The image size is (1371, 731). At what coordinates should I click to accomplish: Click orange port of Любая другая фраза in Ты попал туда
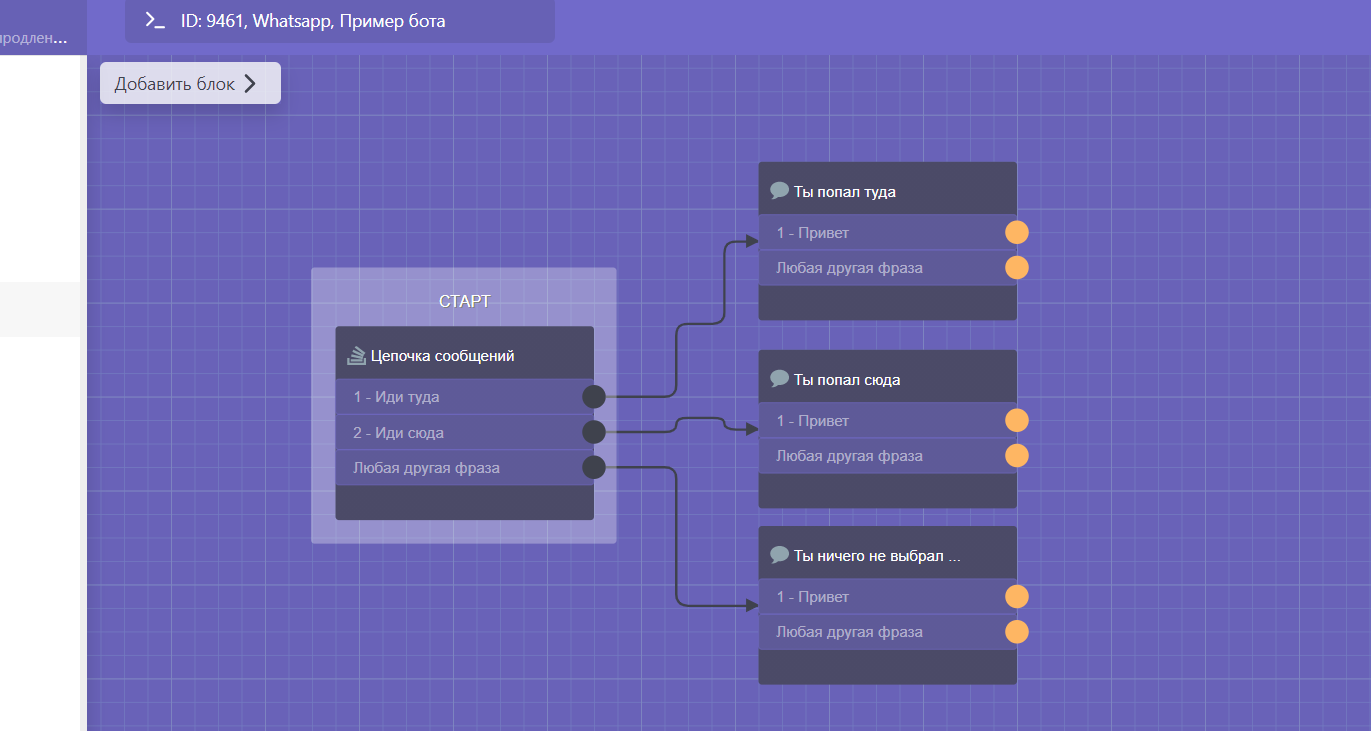[1017, 268]
